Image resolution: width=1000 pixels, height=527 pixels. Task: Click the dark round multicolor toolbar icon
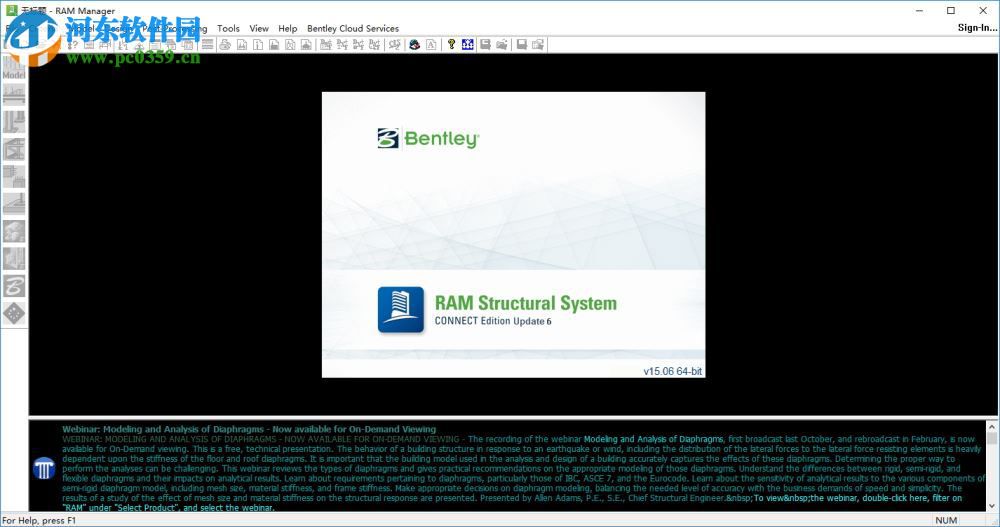(415, 45)
